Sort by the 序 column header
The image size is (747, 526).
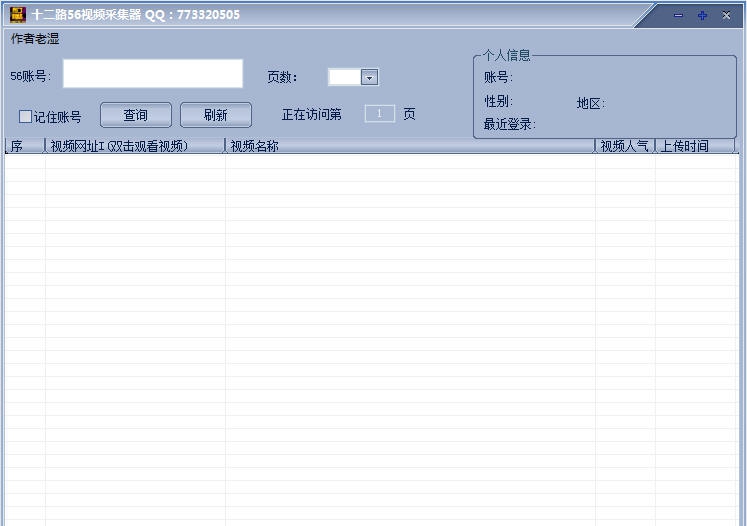pyautogui.click(x=25, y=146)
